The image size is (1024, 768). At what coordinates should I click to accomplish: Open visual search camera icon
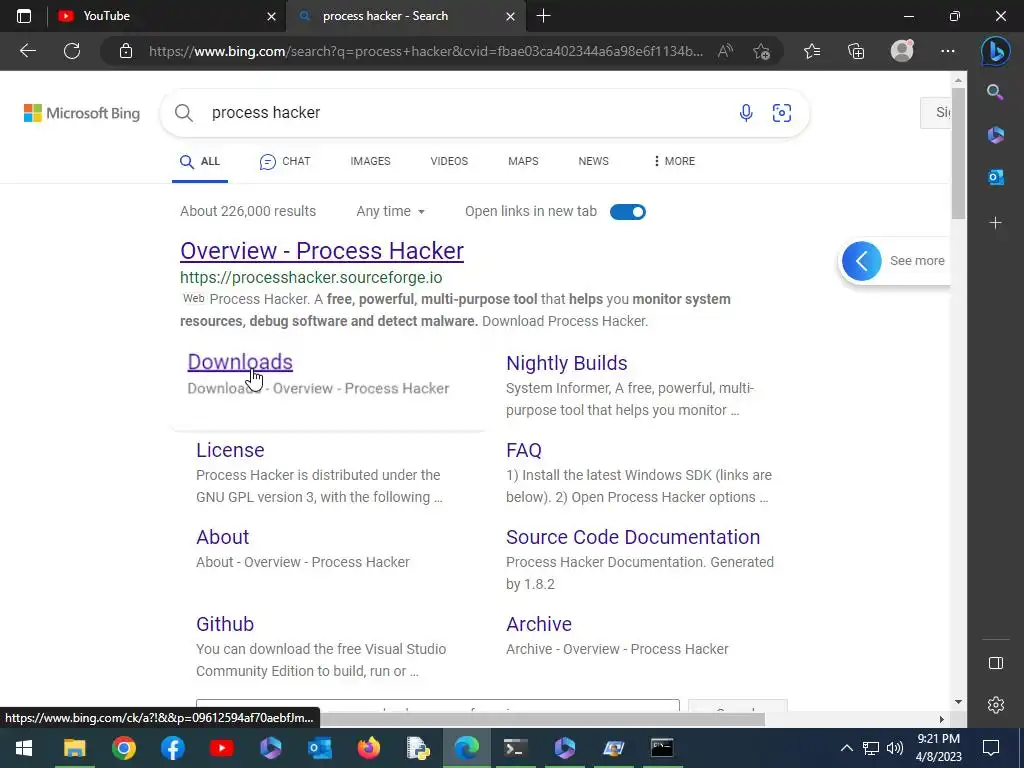pos(782,113)
